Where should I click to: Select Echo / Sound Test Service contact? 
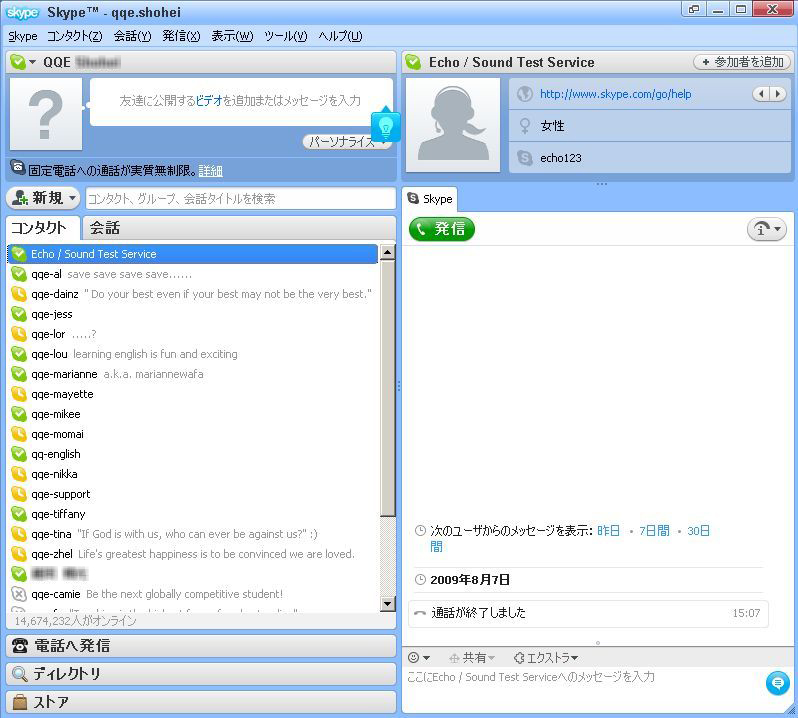click(x=192, y=254)
